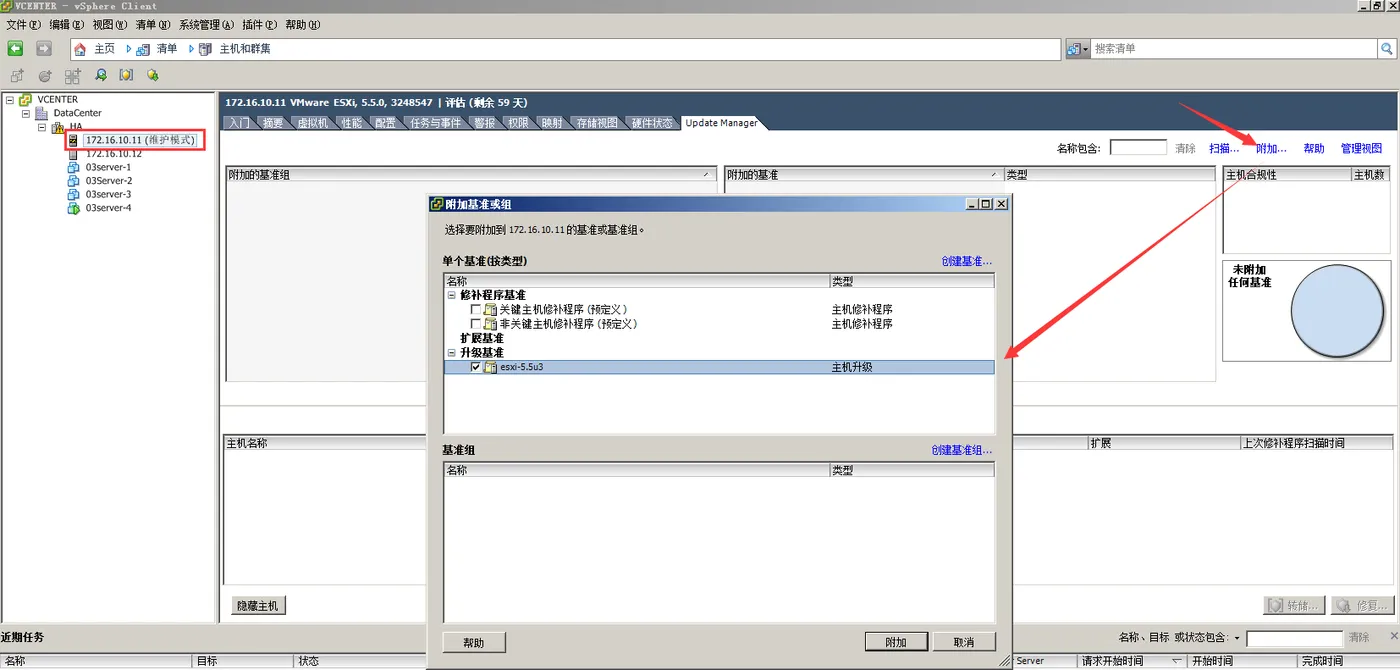Open the arrow before 主机和群集 in breadcrumb
This screenshot has width=1400, height=670.
[191, 49]
